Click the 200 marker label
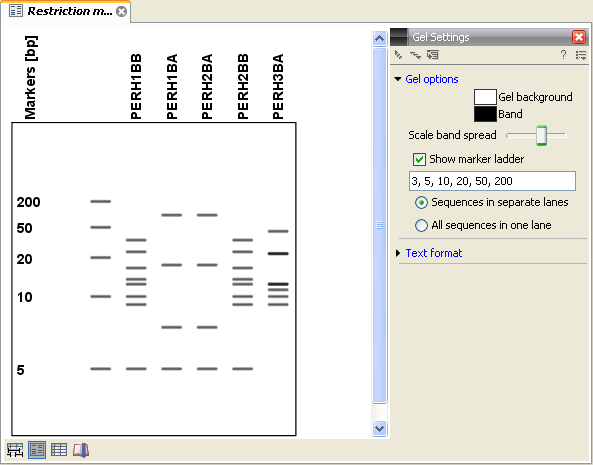The height and width of the screenshot is (465, 593). [x=28, y=202]
